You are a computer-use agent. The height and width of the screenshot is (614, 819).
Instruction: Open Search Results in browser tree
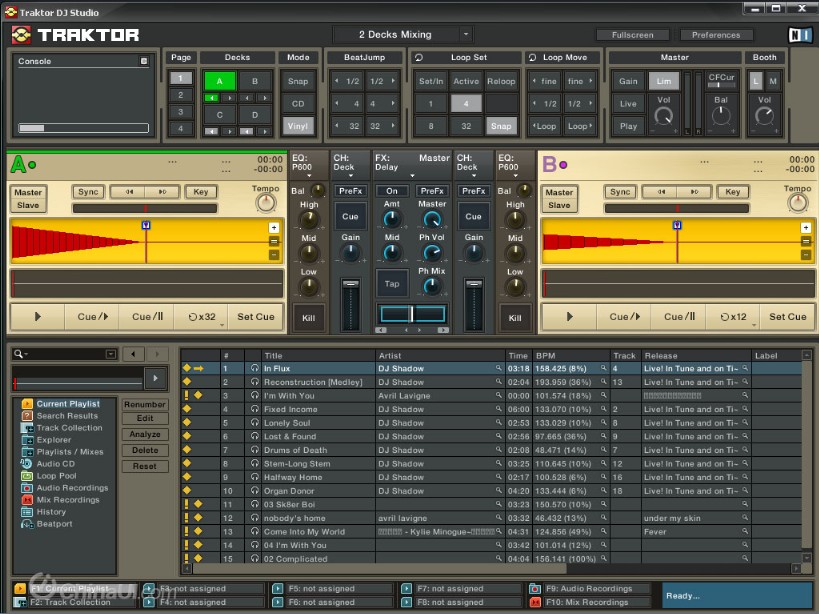coord(67,416)
